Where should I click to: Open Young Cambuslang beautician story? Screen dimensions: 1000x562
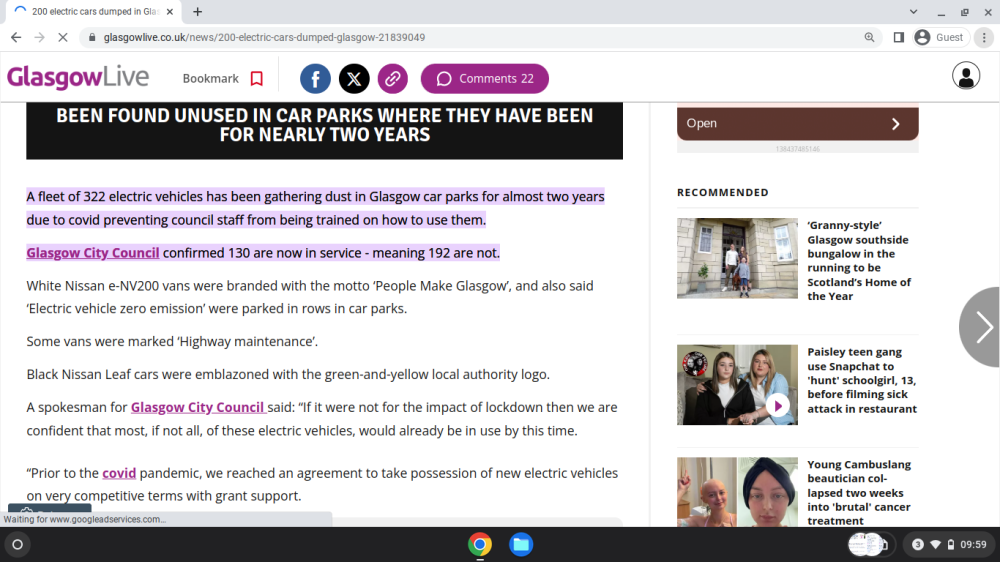pos(858,492)
